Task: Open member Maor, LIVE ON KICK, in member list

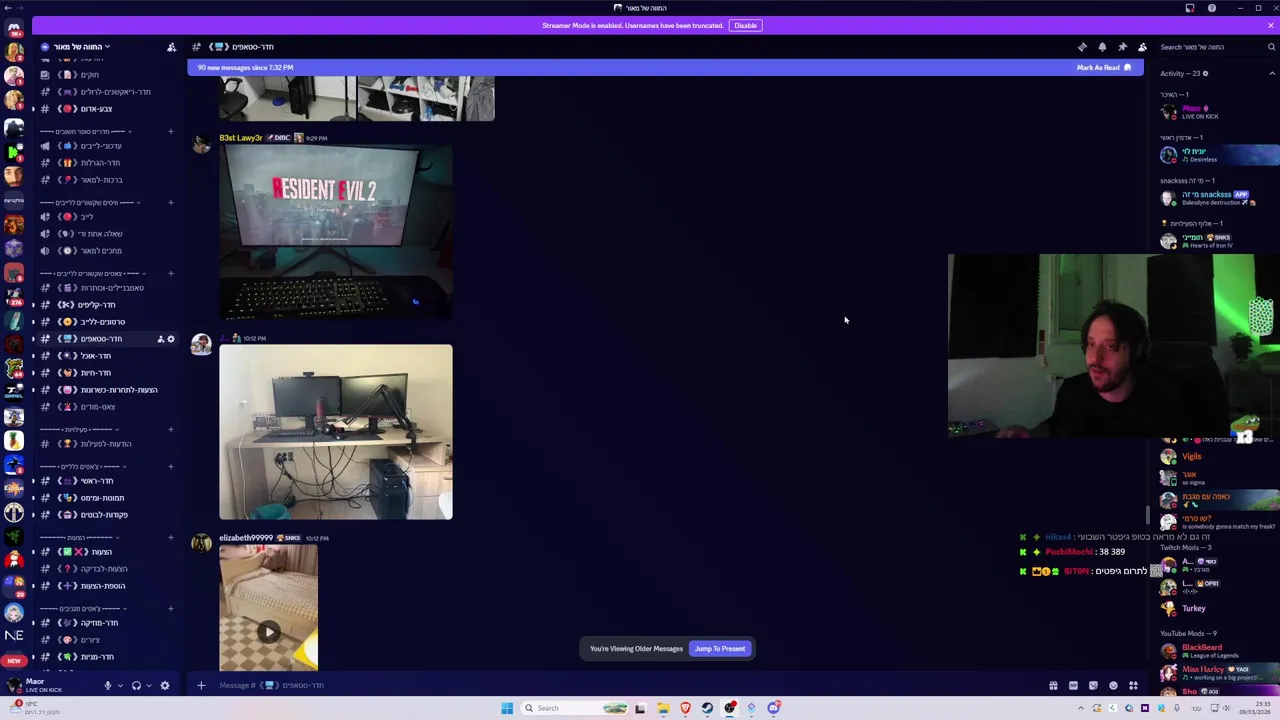Action: [x=1215, y=111]
